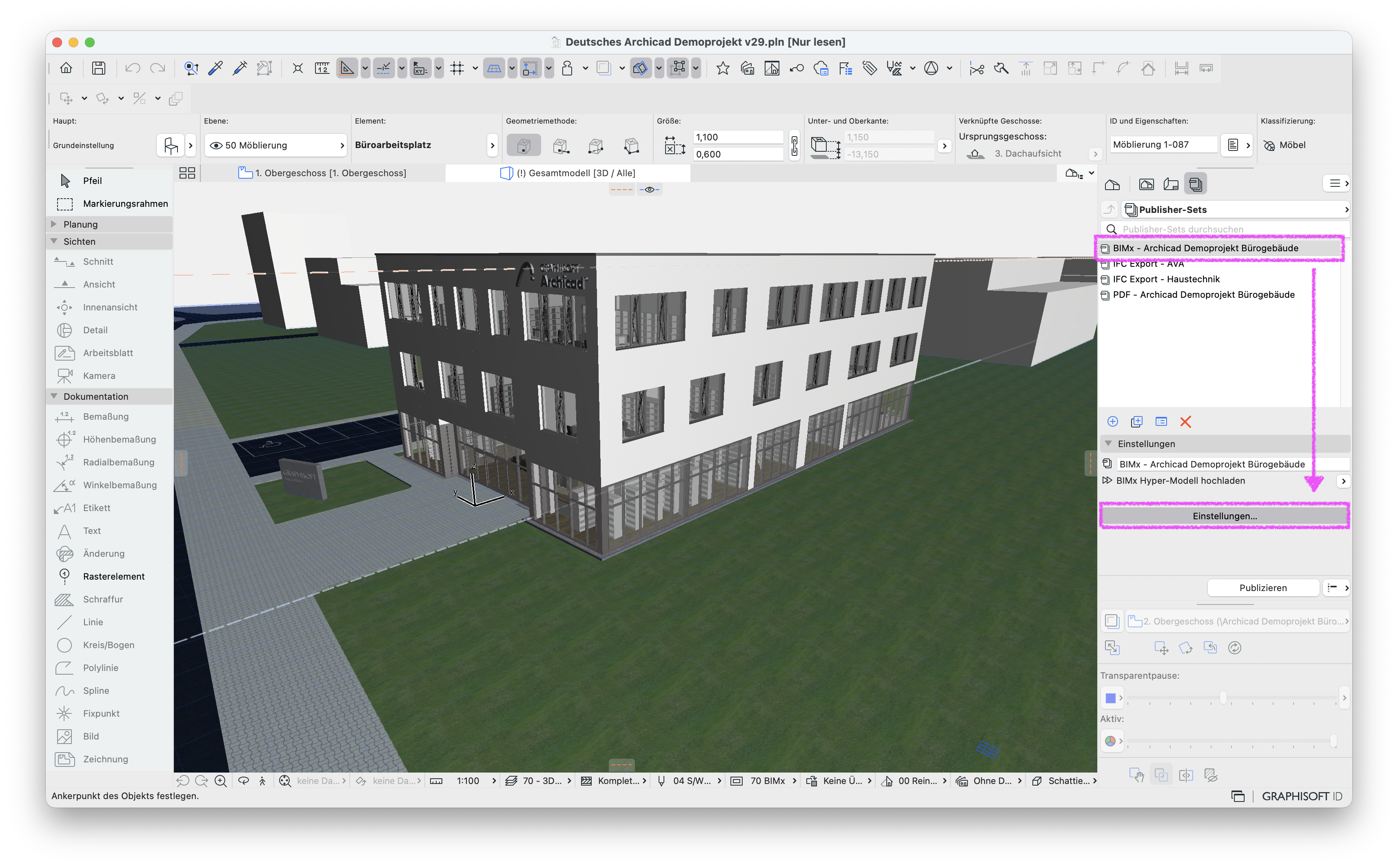Viewport: 1398px width, 868px height.
Task: Toggle the 3D view eye indicator
Action: (649, 189)
